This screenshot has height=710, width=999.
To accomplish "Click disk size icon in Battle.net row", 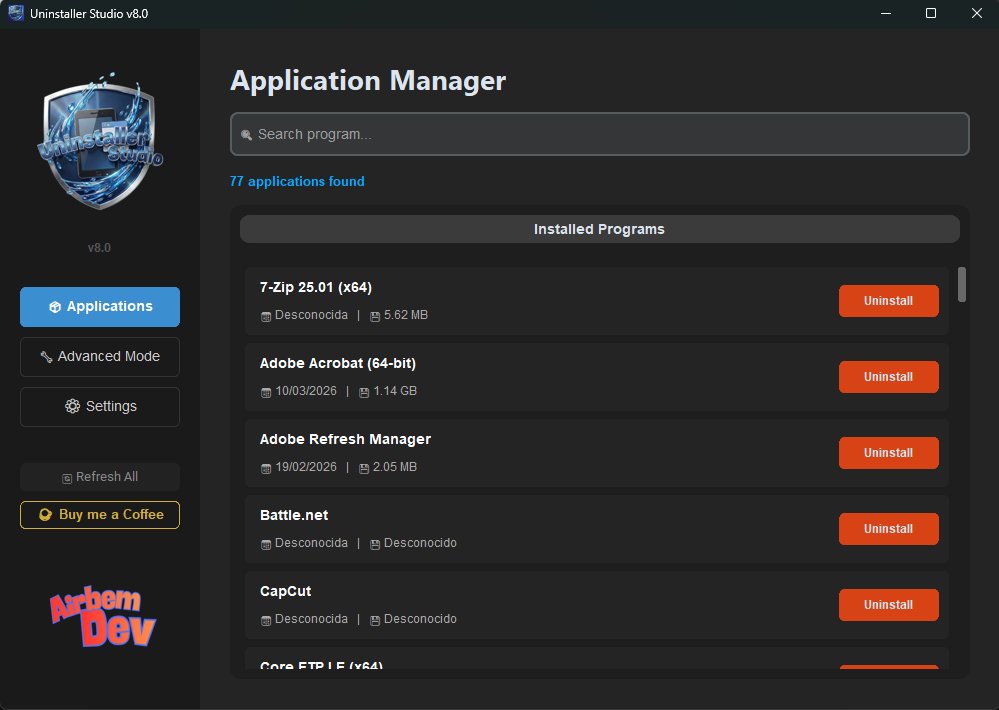I will (x=375, y=544).
